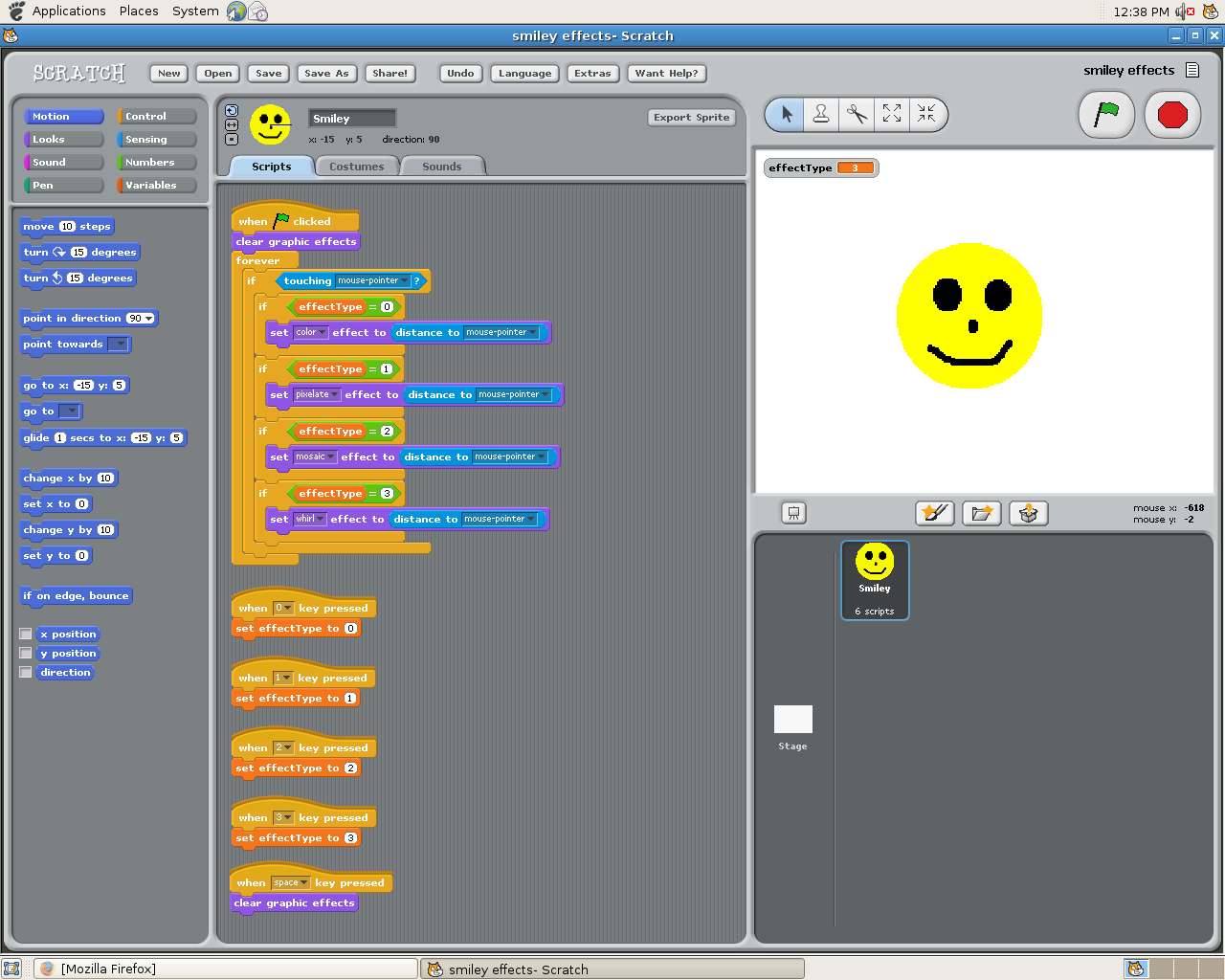Switch to the Scripts tab
This screenshot has width=1225, height=980.
tap(272, 167)
